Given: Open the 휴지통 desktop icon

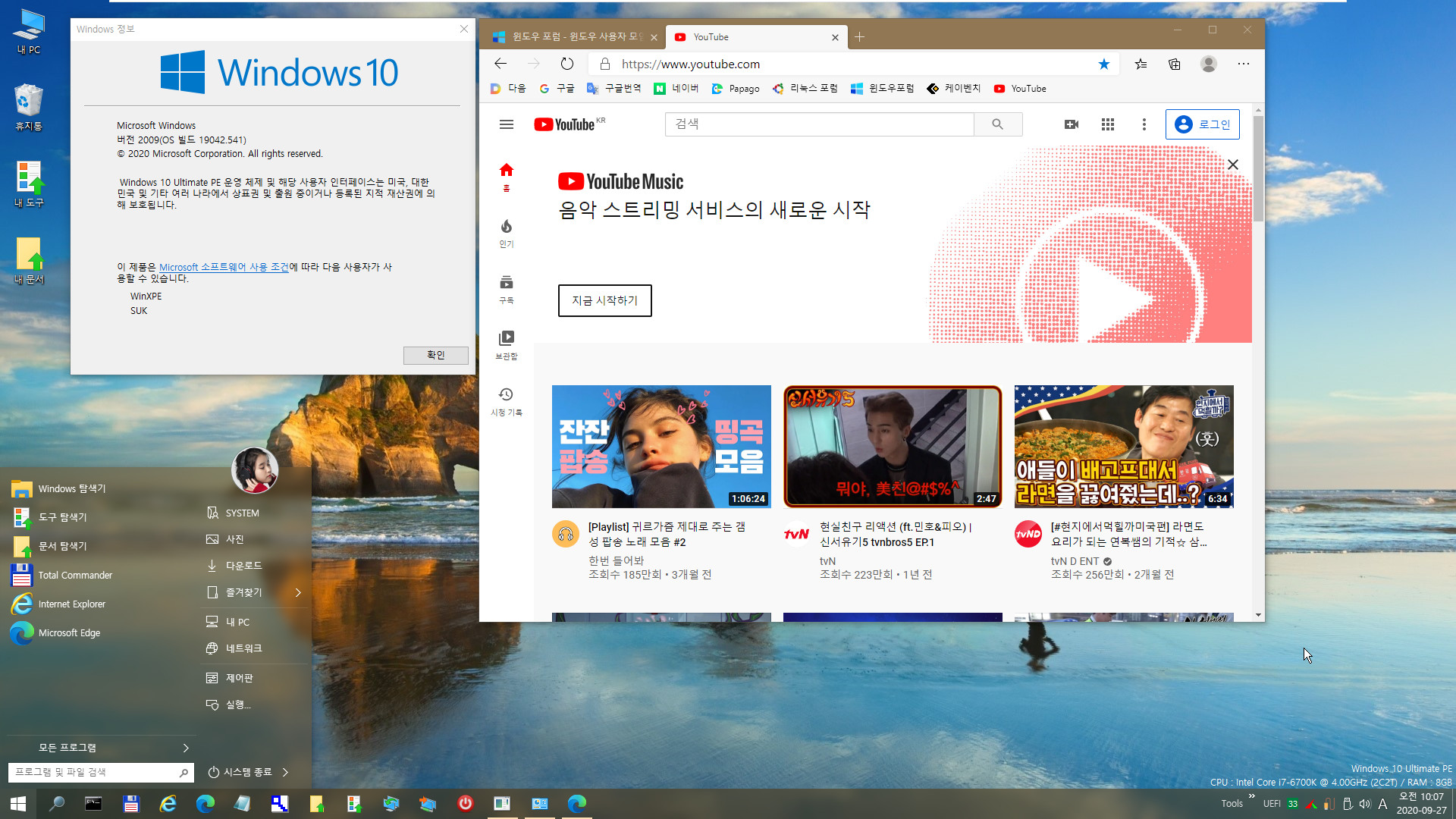Looking at the screenshot, I should click(x=28, y=107).
